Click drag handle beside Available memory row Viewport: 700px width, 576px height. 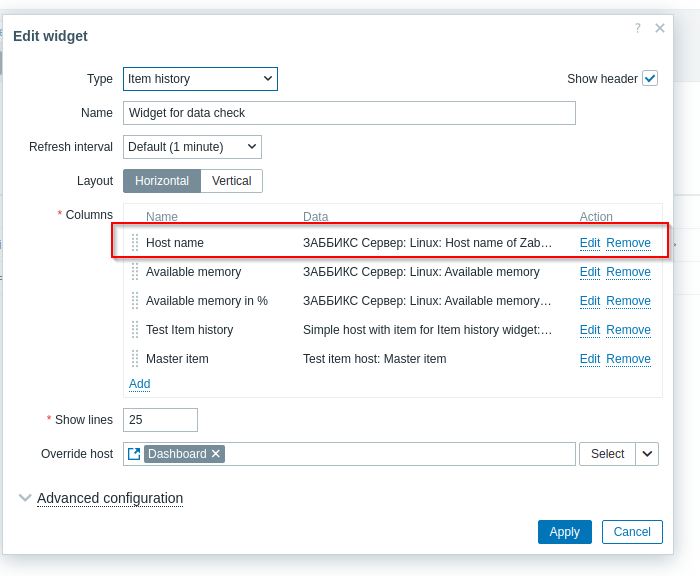click(x=135, y=271)
